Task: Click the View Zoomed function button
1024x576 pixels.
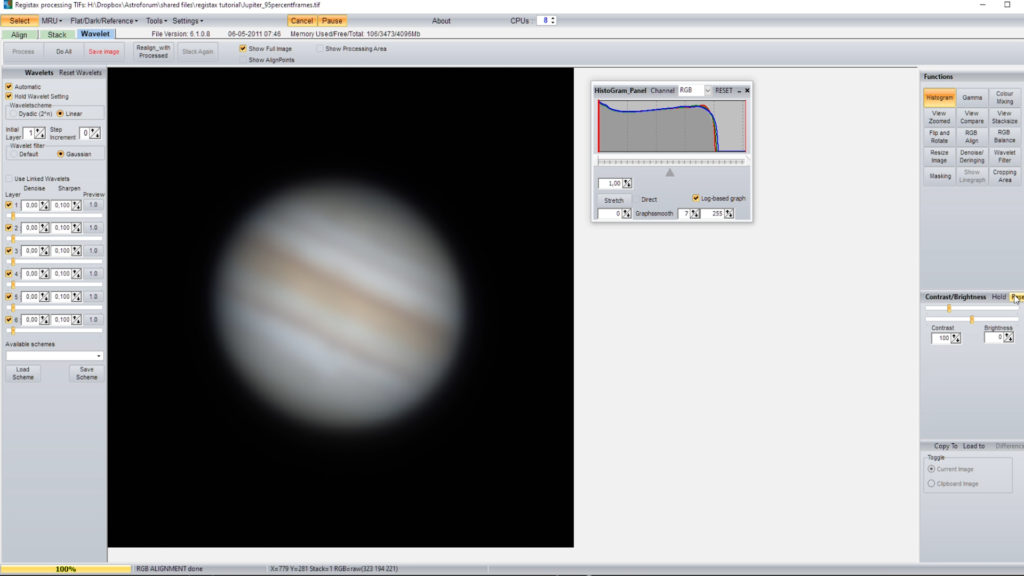Action: coord(939,118)
